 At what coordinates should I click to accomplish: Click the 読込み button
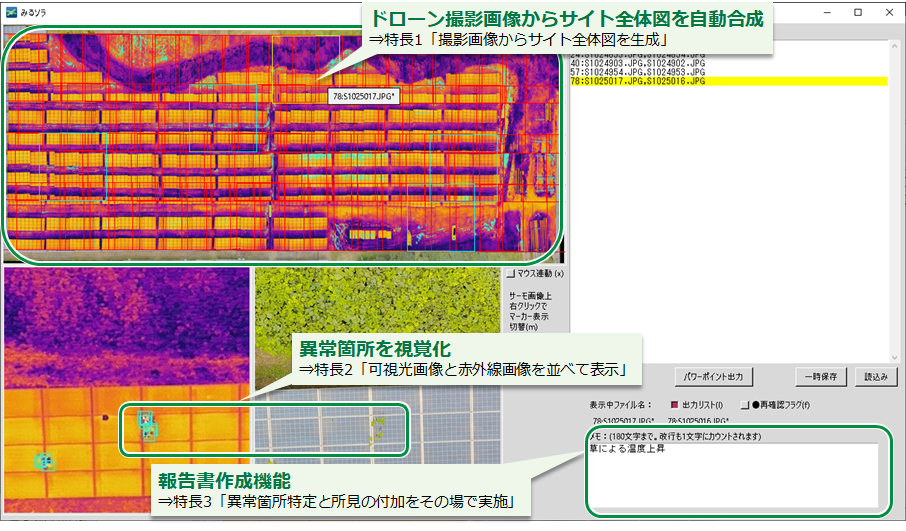coord(876,377)
